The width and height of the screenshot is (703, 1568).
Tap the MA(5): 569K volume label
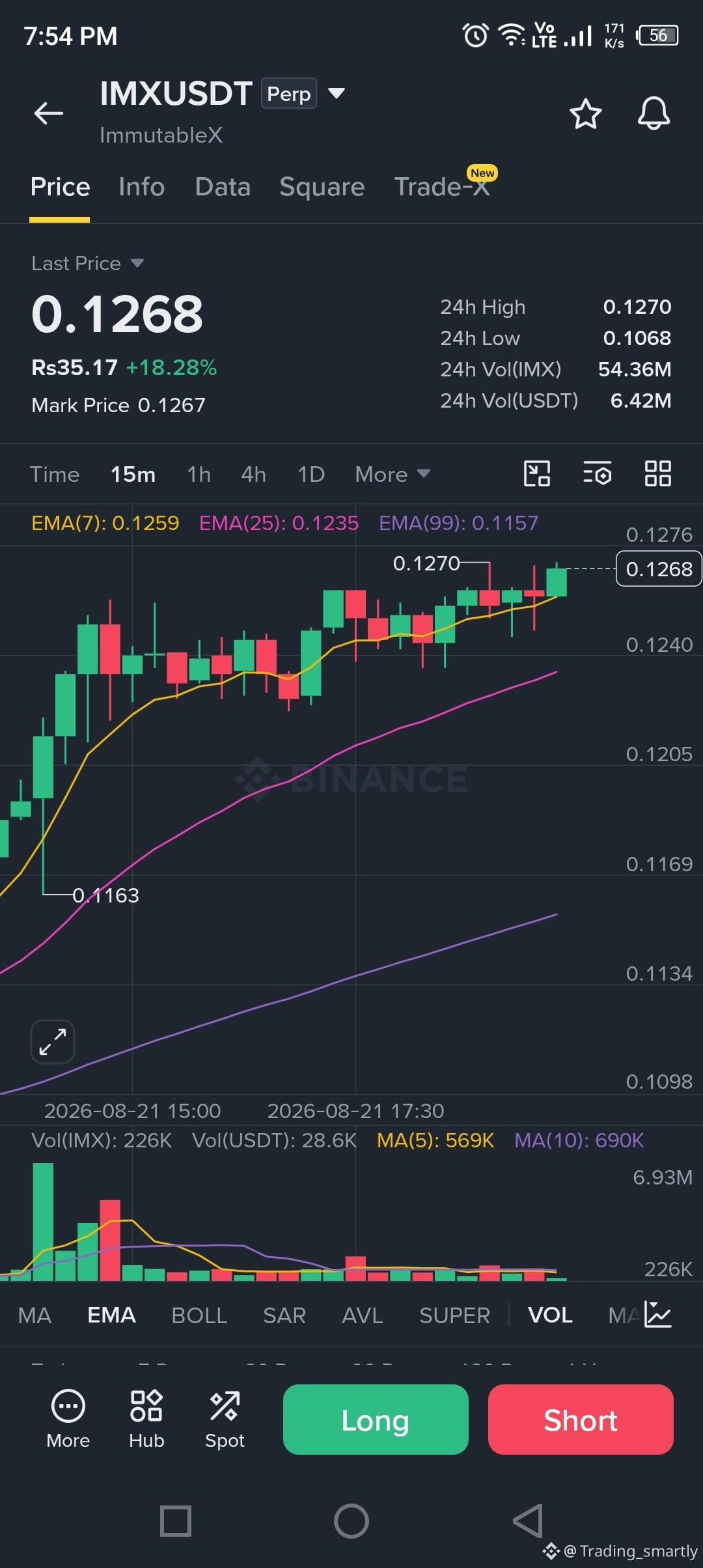[435, 1140]
